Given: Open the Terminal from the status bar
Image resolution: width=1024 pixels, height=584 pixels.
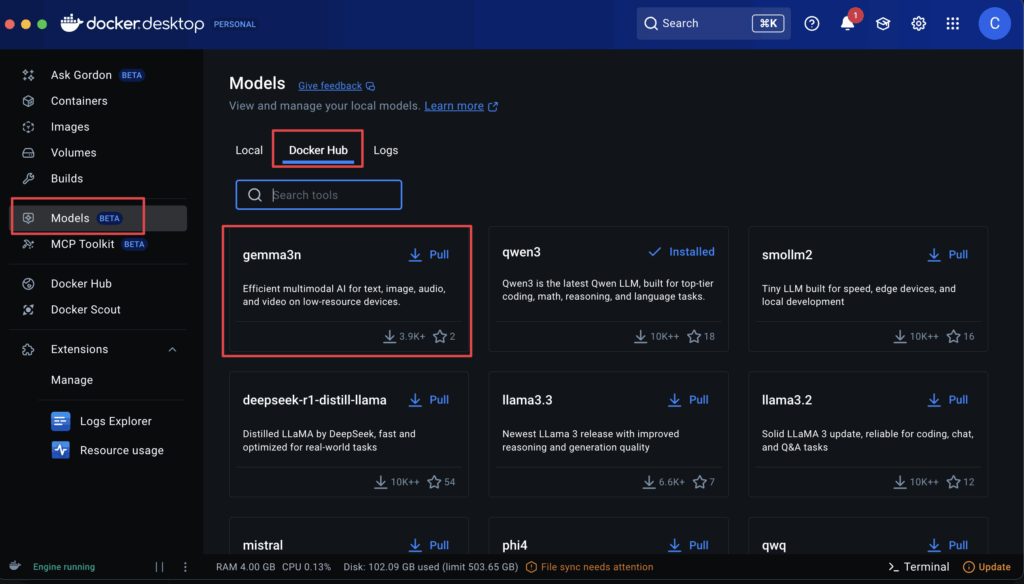Looking at the screenshot, I should click(x=919, y=567).
